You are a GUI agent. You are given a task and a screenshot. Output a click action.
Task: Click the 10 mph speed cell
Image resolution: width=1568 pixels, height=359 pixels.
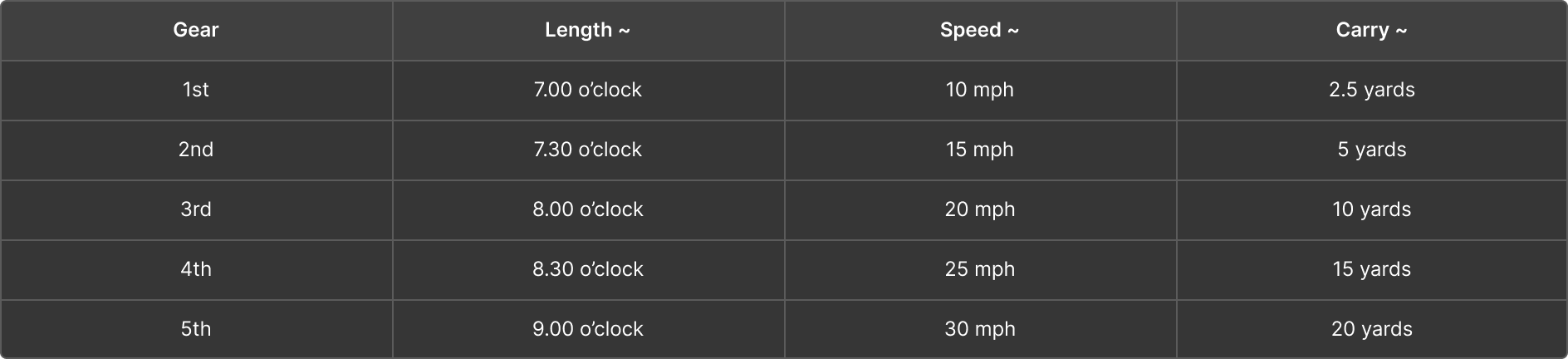[980, 90]
